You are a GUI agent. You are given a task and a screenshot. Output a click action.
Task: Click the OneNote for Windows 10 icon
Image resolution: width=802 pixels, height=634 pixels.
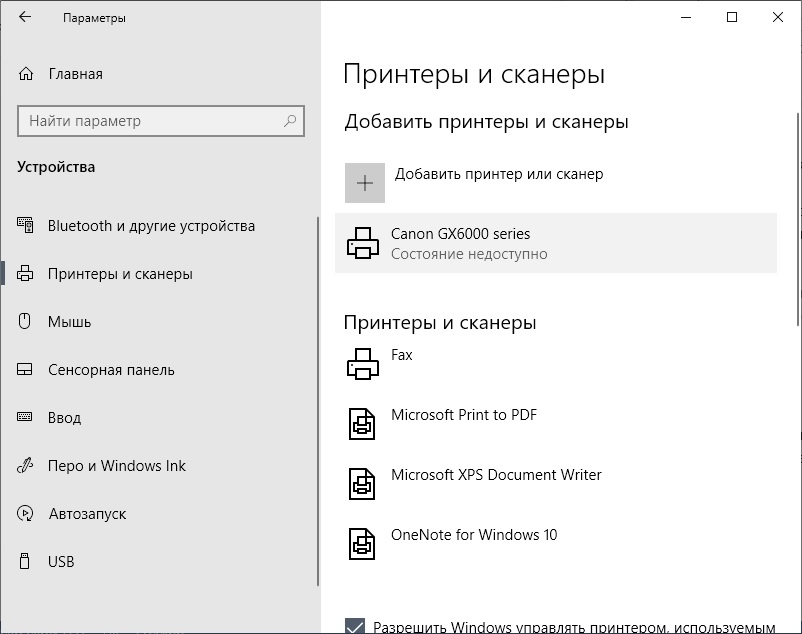pyautogui.click(x=362, y=544)
